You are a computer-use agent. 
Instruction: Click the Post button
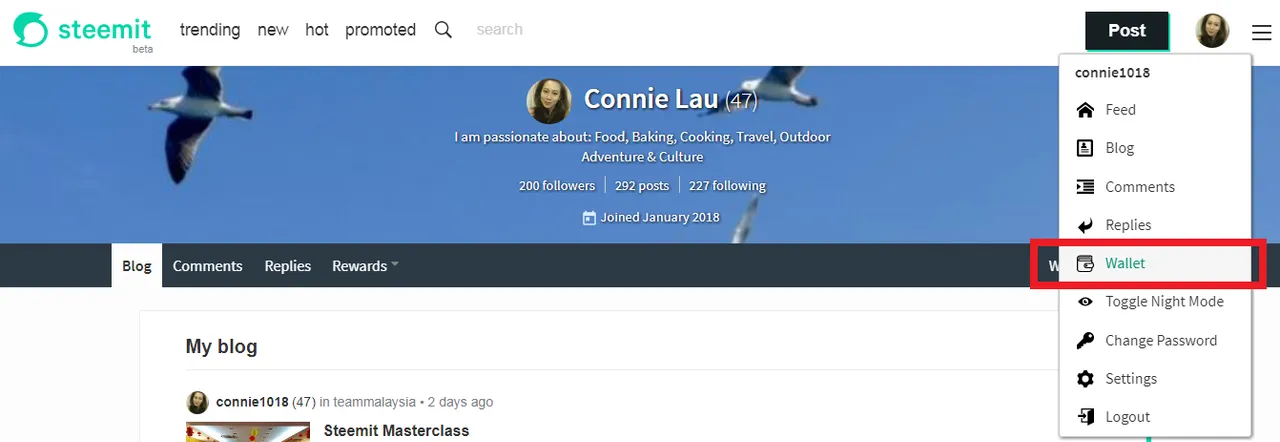pyautogui.click(x=1127, y=31)
